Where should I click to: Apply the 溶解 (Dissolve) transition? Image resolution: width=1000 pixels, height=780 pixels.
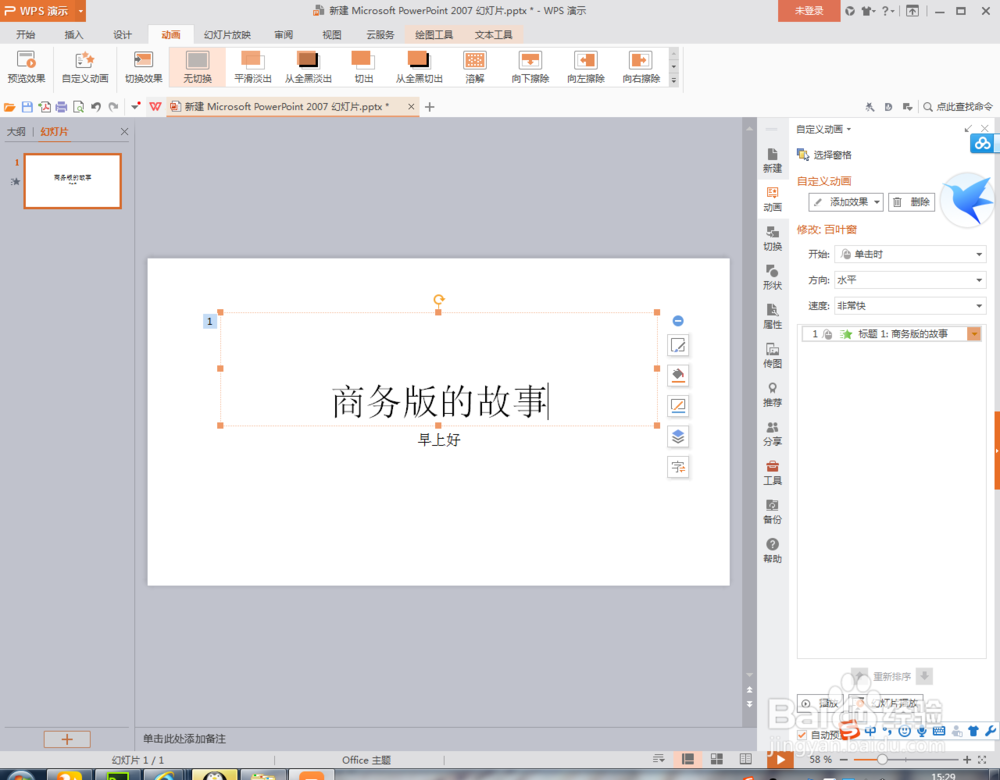pyautogui.click(x=474, y=67)
